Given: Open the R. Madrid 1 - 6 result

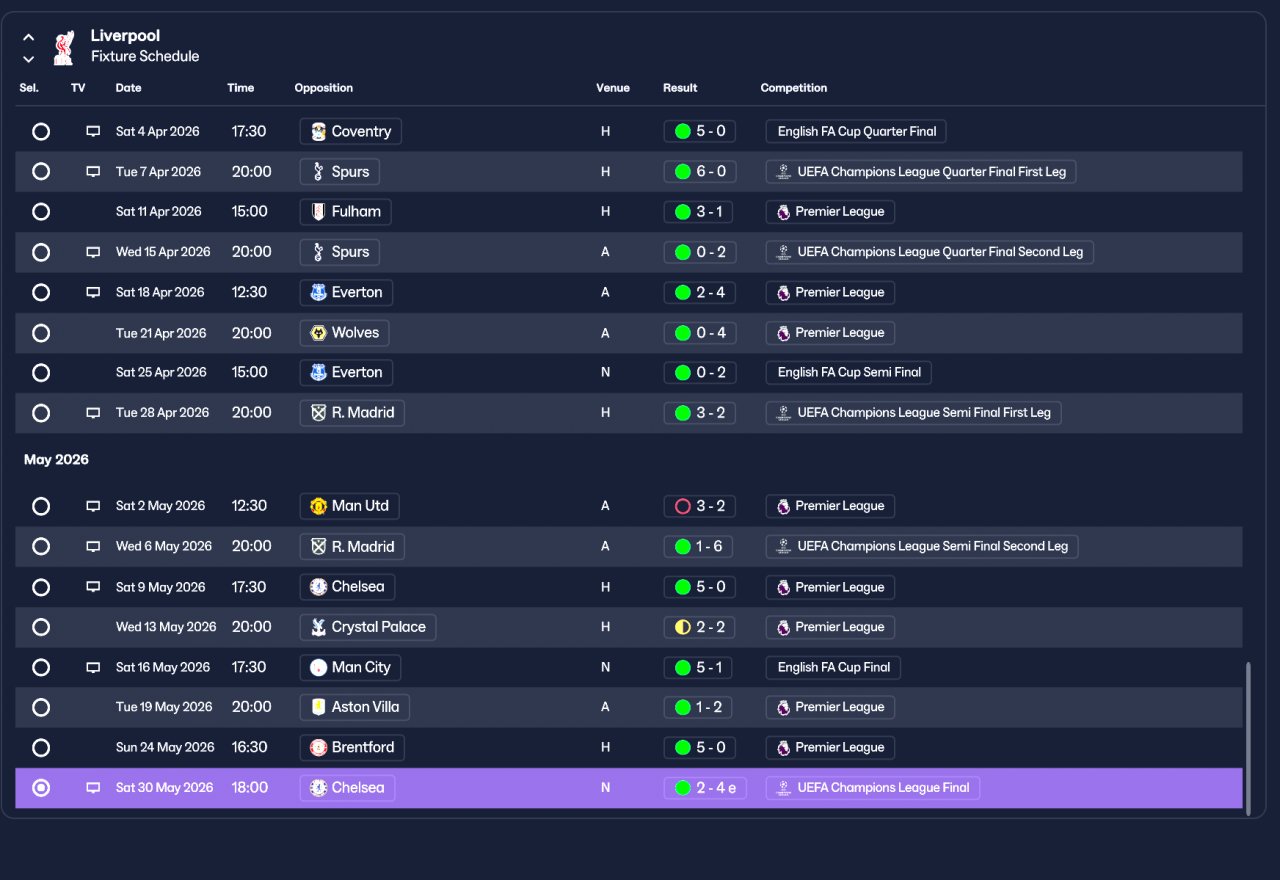Looking at the screenshot, I should pyautogui.click(x=700, y=547).
